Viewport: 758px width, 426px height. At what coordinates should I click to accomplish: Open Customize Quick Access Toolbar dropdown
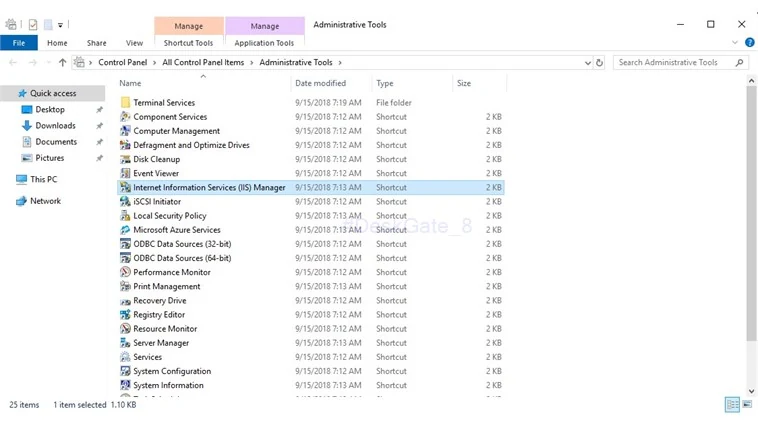pyautogui.click(x=60, y=25)
